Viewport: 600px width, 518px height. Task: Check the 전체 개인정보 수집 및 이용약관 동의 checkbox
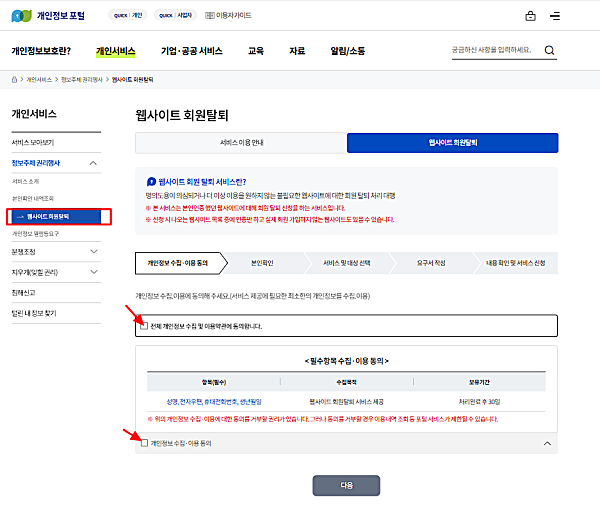(x=144, y=326)
